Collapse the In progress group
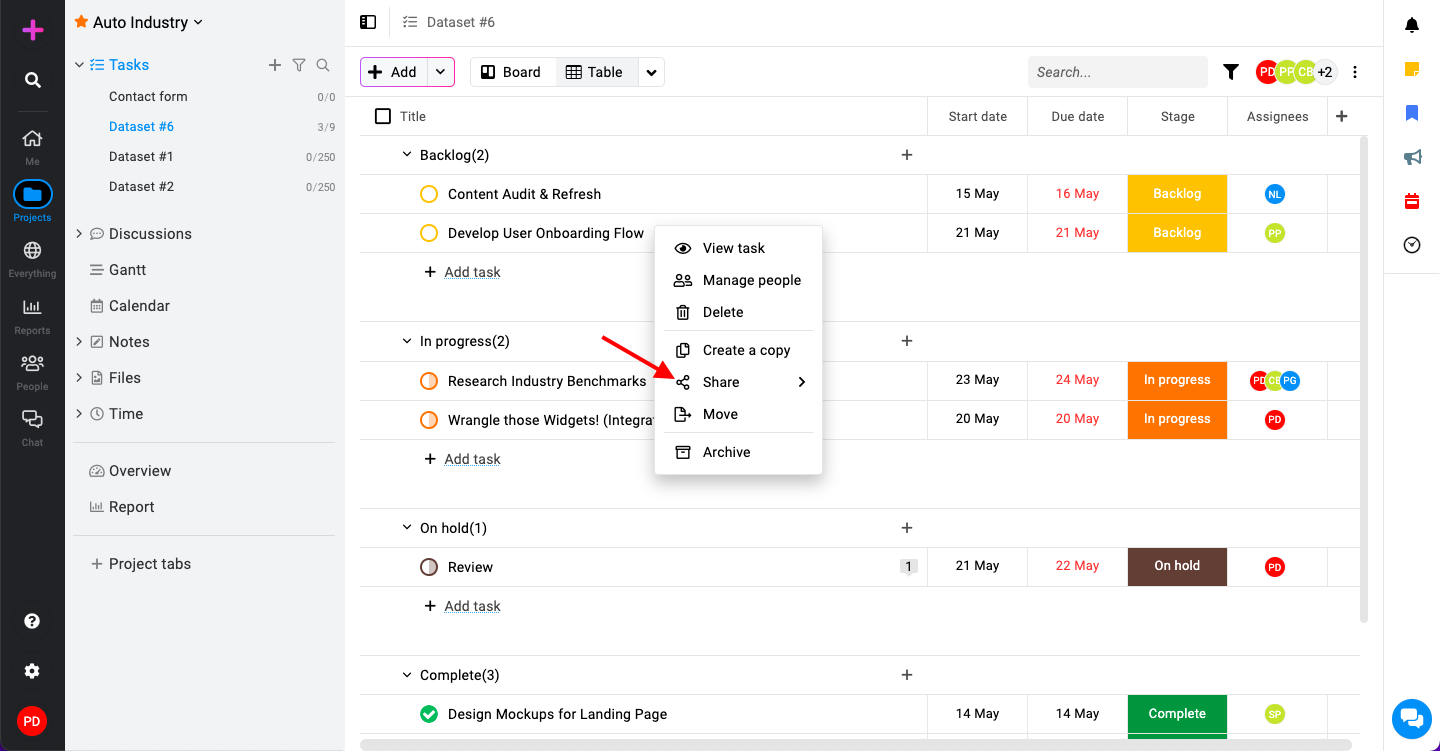 click(407, 341)
